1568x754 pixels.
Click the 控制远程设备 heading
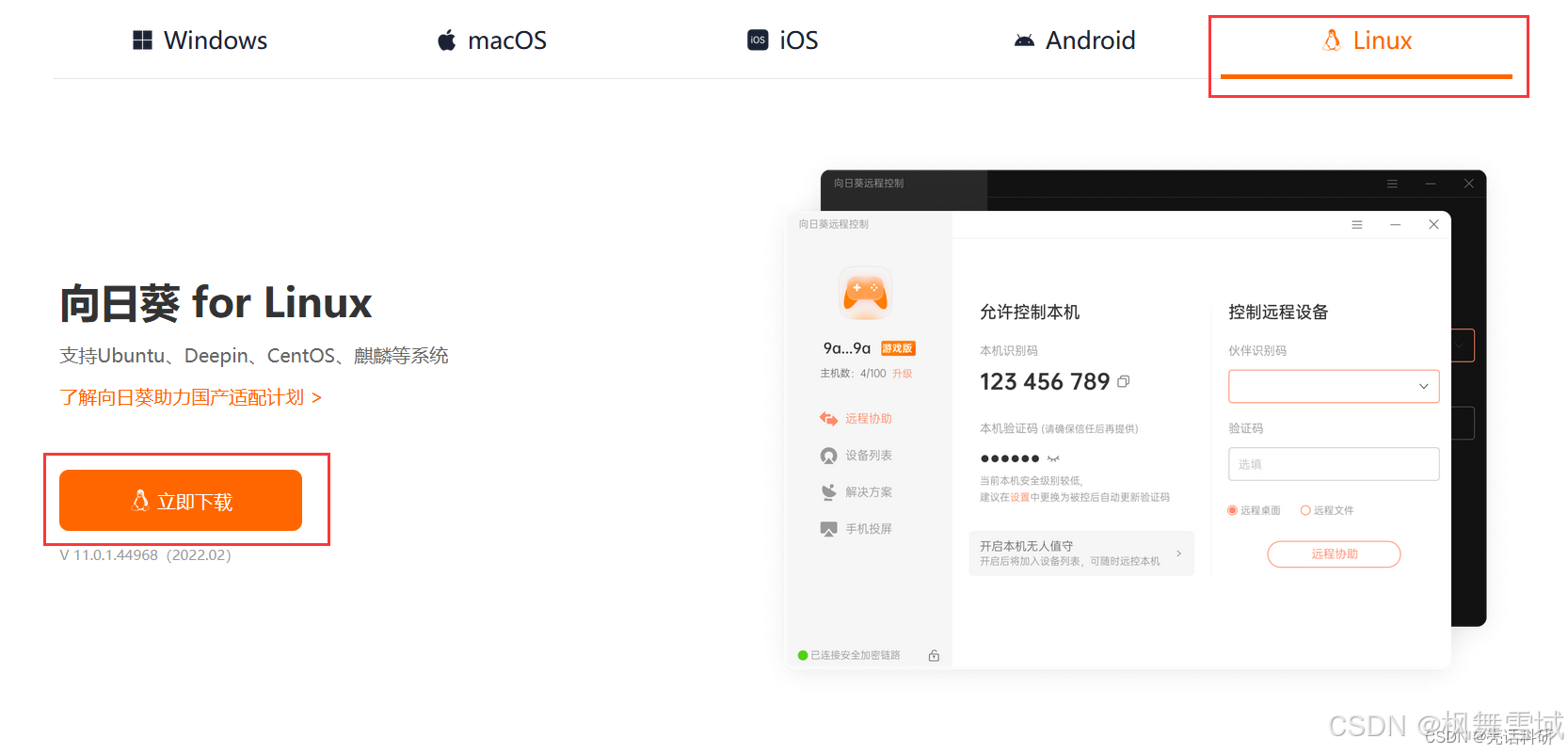[x=1278, y=312]
